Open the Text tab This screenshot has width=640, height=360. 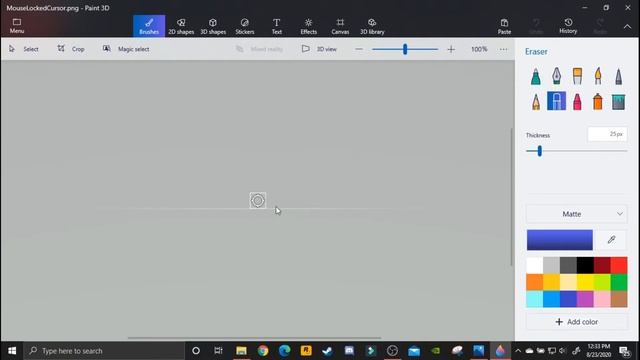276,26
